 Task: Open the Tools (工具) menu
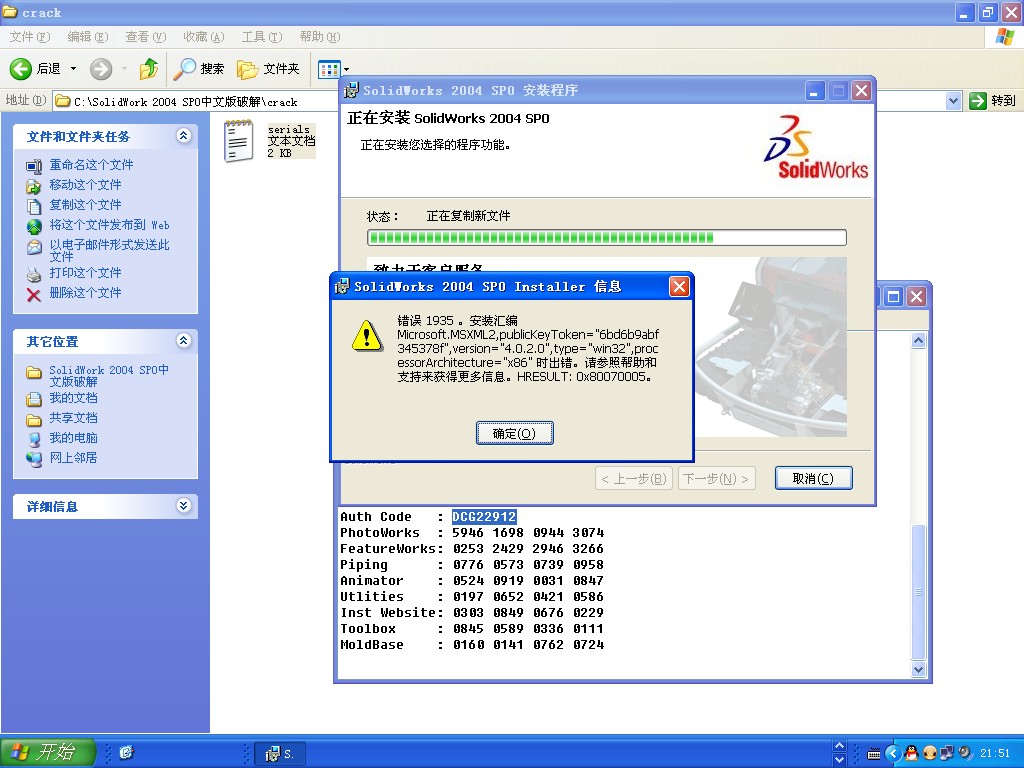click(x=262, y=37)
